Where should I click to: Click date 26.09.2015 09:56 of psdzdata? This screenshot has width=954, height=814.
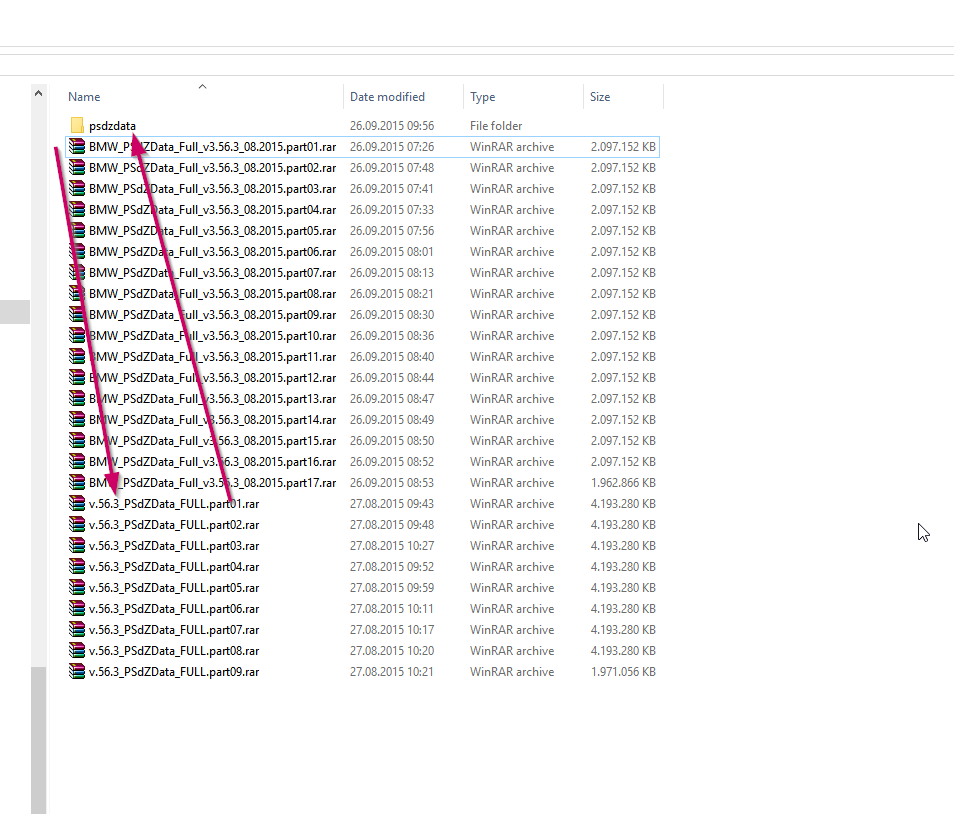(392, 125)
